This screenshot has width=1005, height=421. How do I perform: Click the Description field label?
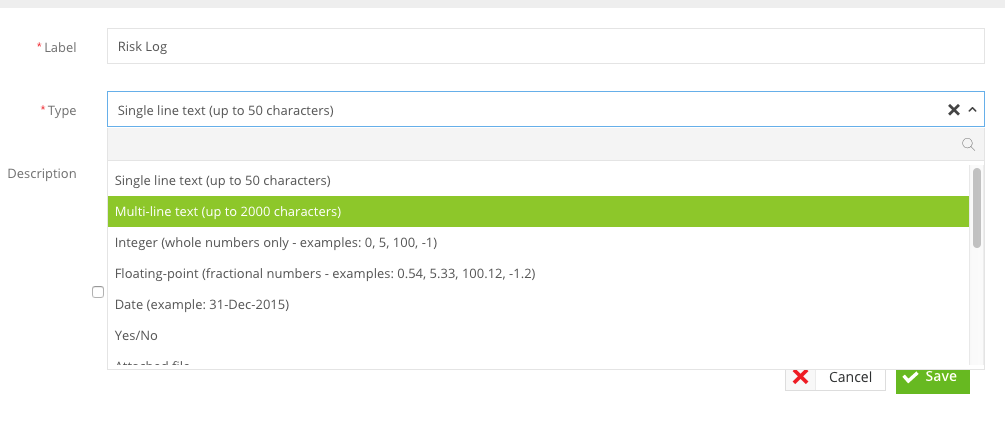pos(42,174)
